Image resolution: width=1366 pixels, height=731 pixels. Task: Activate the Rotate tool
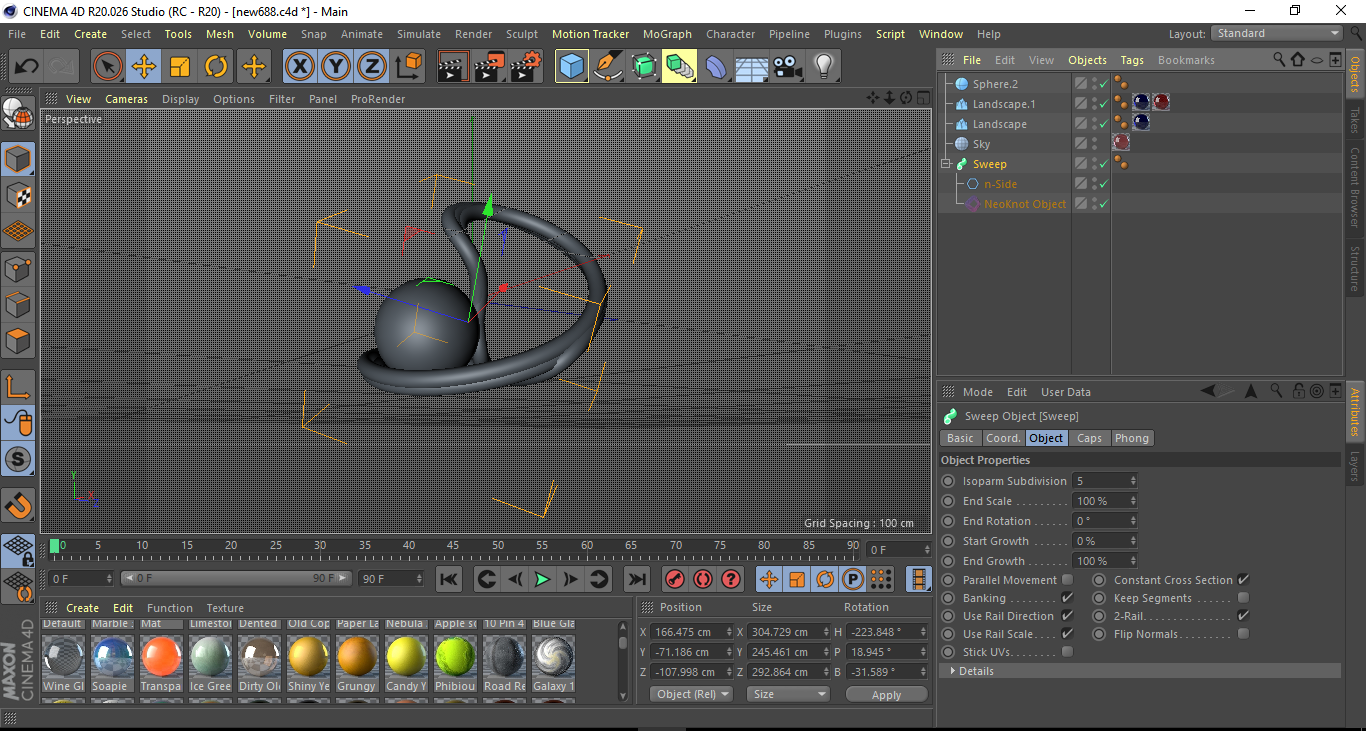[x=216, y=67]
